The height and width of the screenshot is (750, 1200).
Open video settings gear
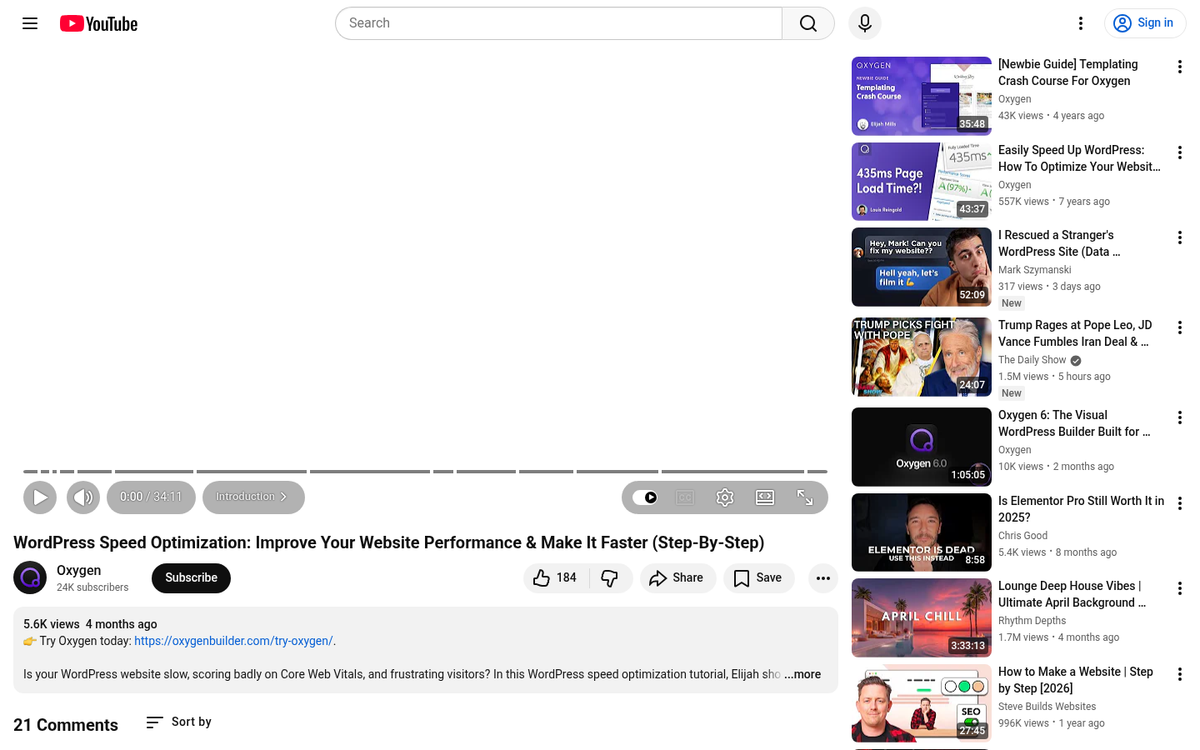pyautogui.click(x=725, y=497)
